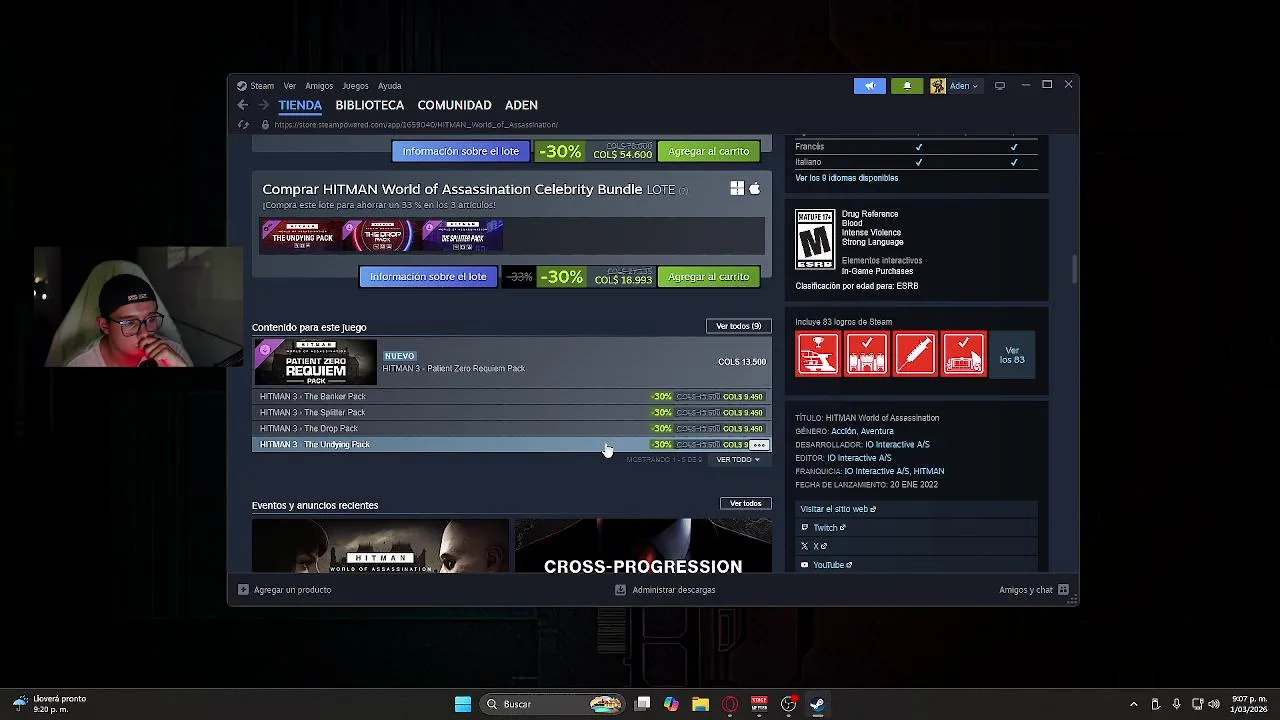
Task: Click the plus icon for Agregar un producto
Action: click(243, 590)
